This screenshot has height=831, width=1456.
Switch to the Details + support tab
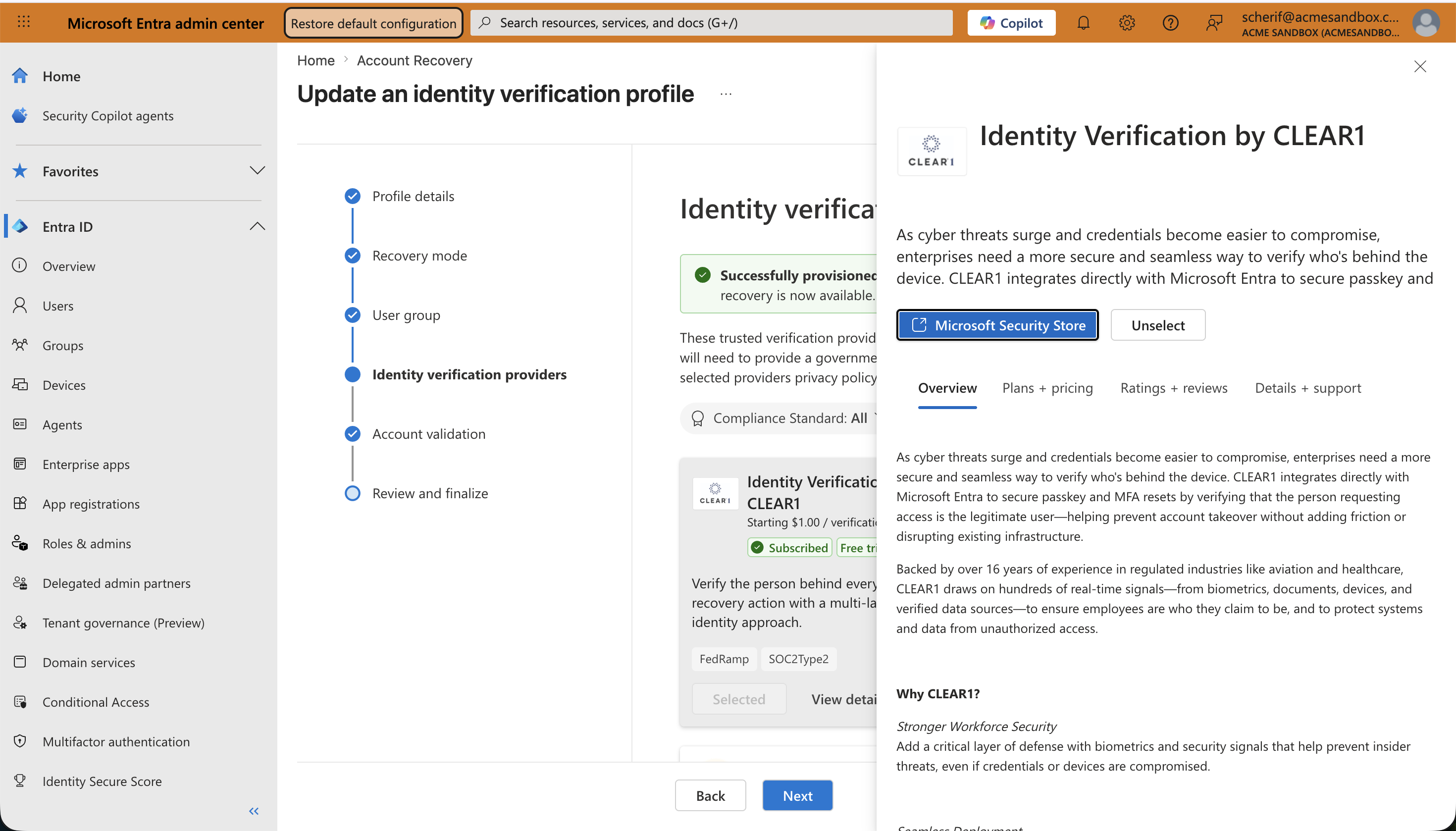pos(1307,388)
